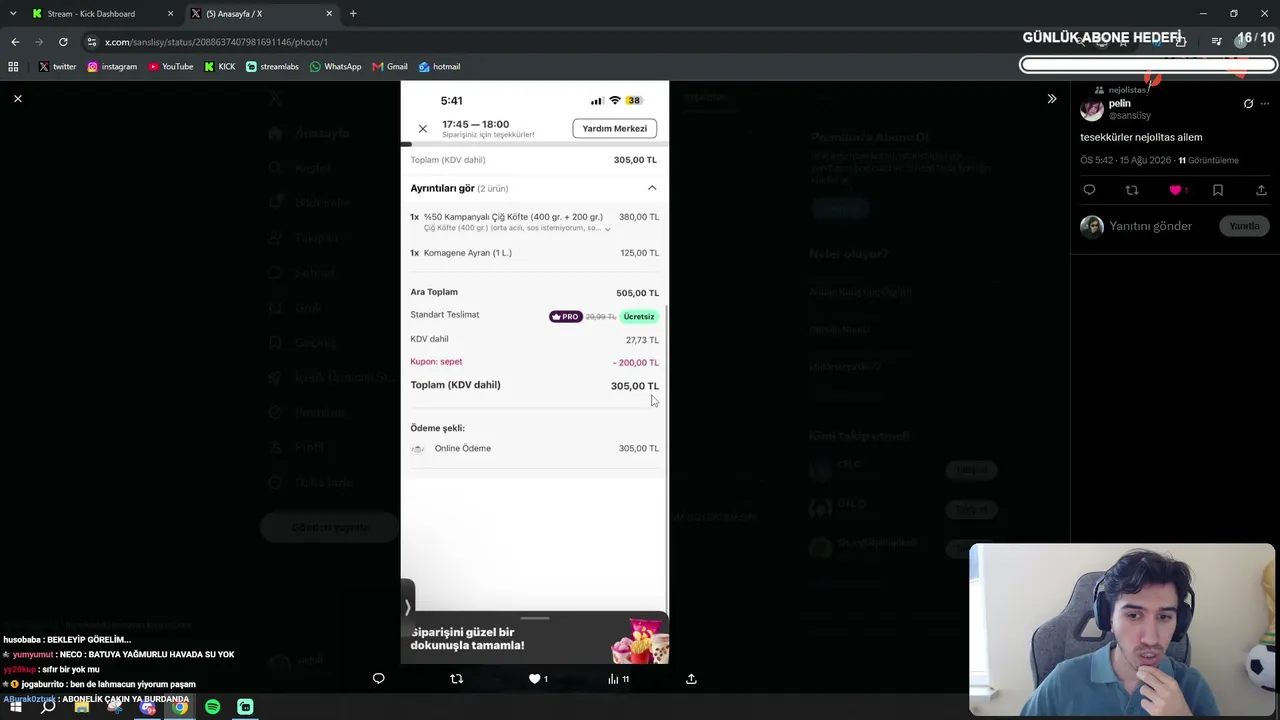This screenshot has height=720, width=1280.
Task: Click the reply icon below the photo
Action: pyautogui.click(x=378, y=679)
